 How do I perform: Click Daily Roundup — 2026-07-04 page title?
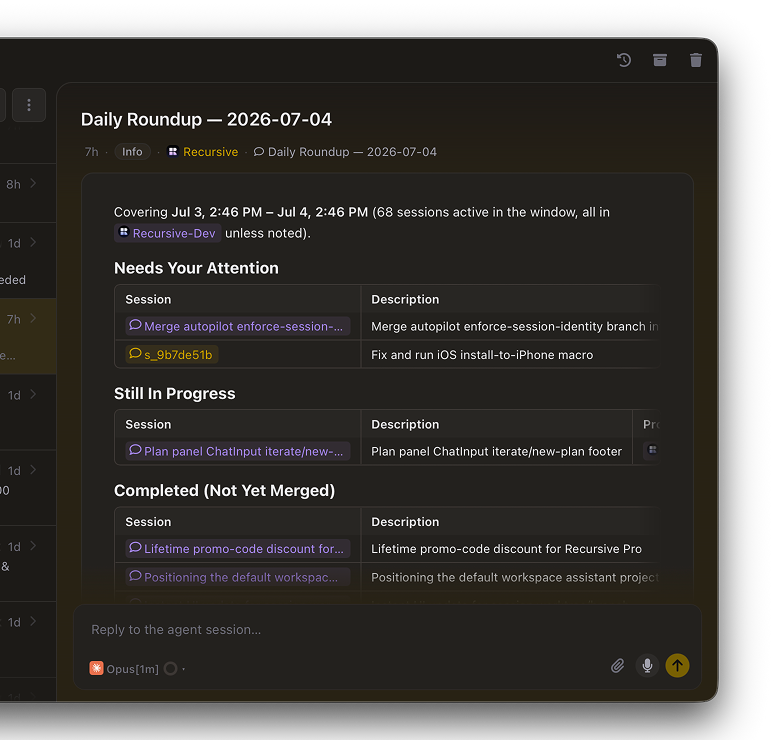coord(206,119)
